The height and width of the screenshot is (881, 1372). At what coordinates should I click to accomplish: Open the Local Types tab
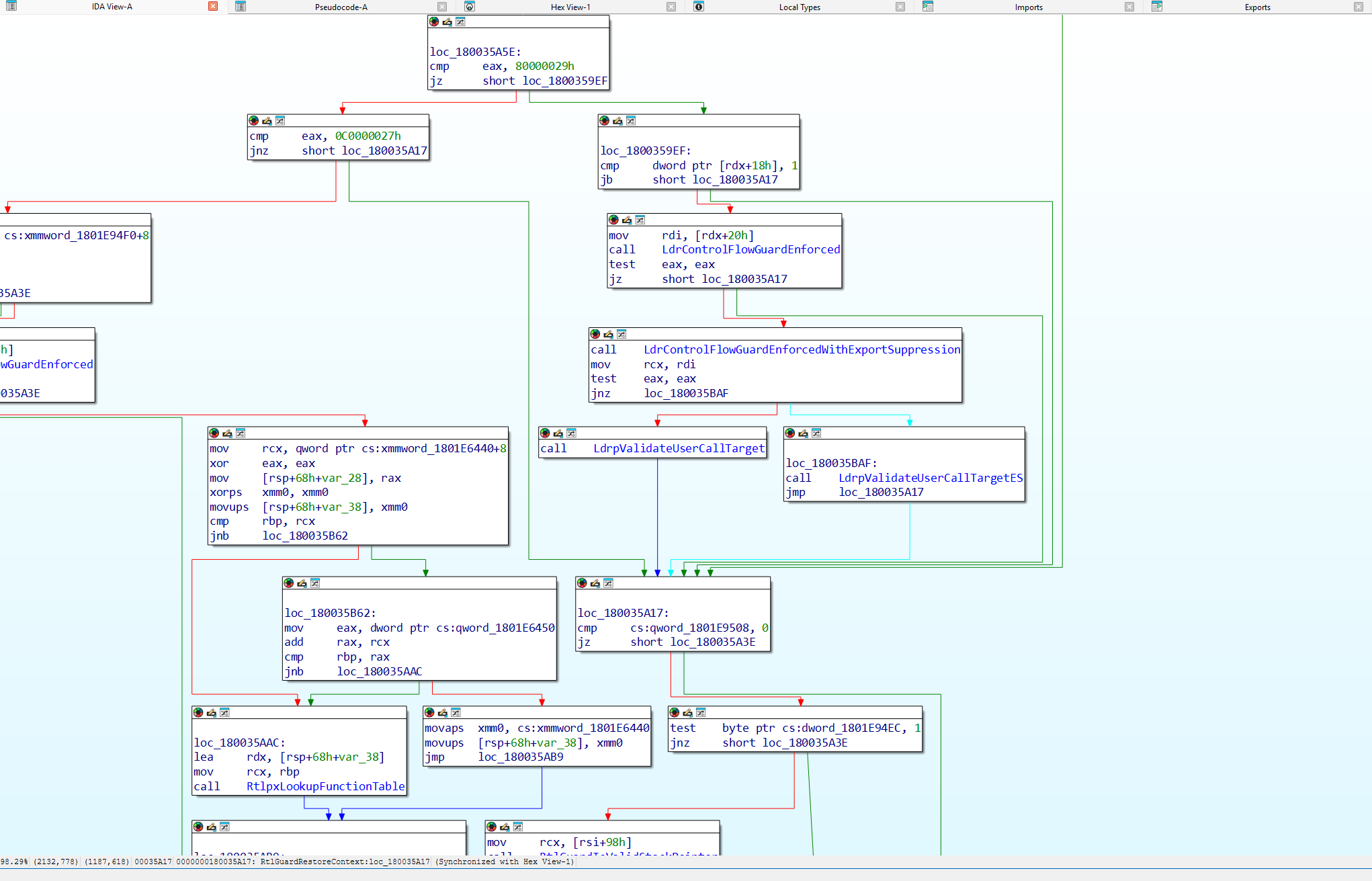(800, 7)
